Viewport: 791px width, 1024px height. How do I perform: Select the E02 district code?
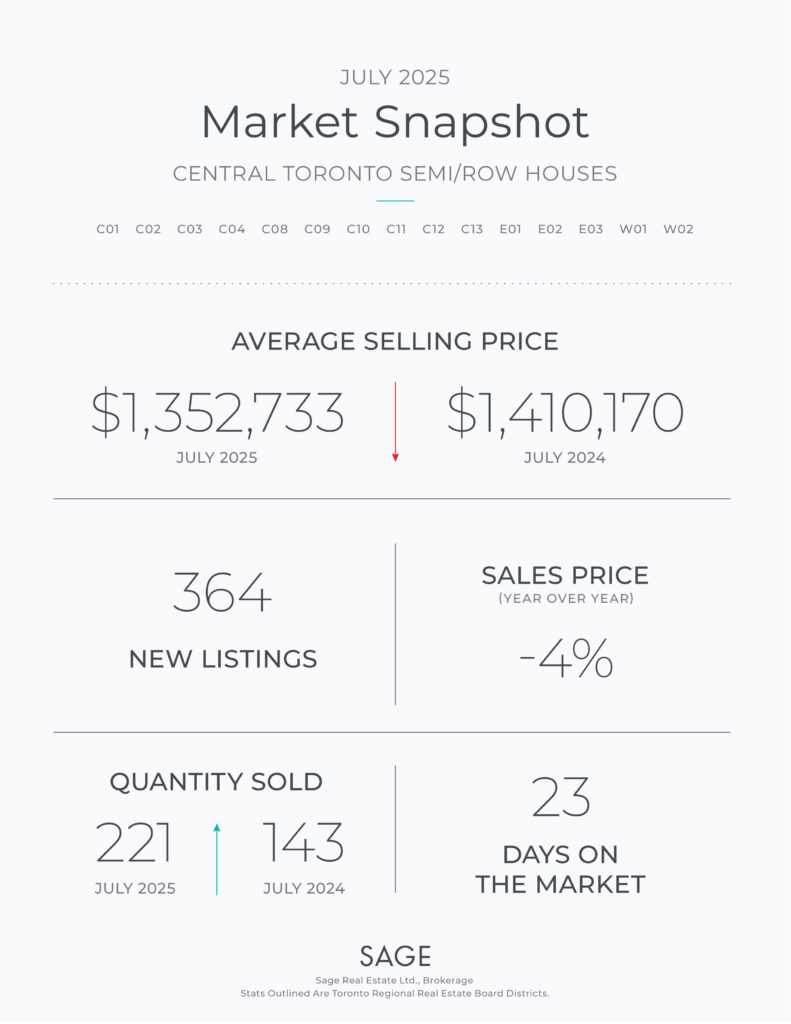point(550,229)
